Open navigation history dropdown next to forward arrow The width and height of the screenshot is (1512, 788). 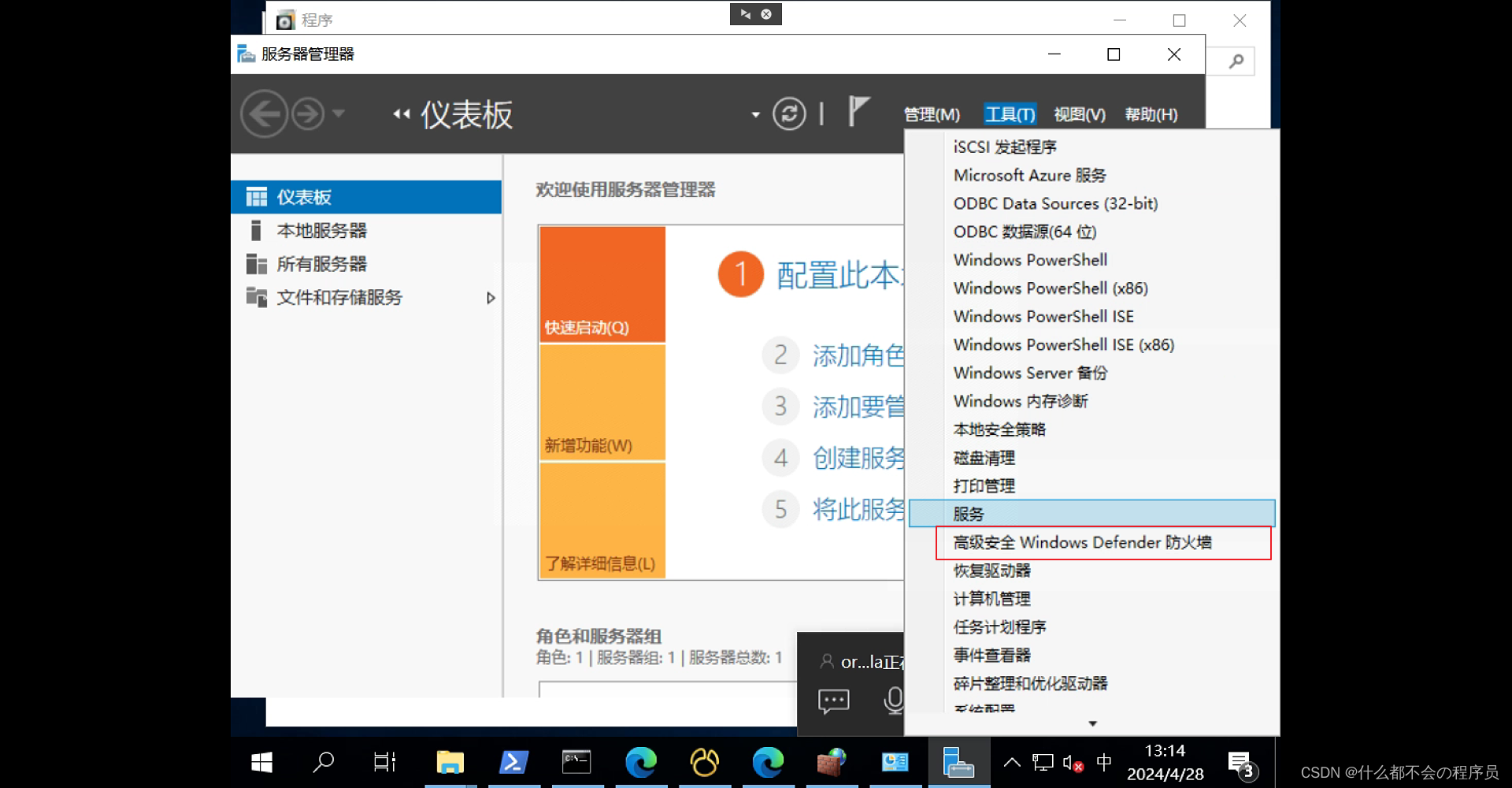339,113
